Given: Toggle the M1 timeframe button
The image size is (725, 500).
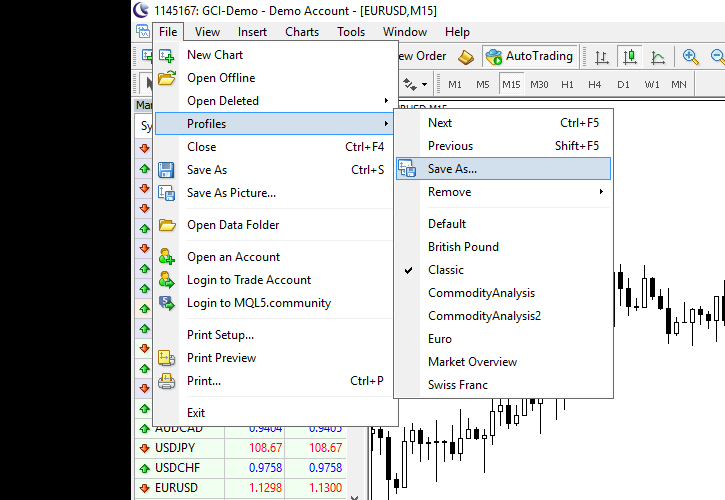Looking at the screenshot, I should (x=455, y=85).
